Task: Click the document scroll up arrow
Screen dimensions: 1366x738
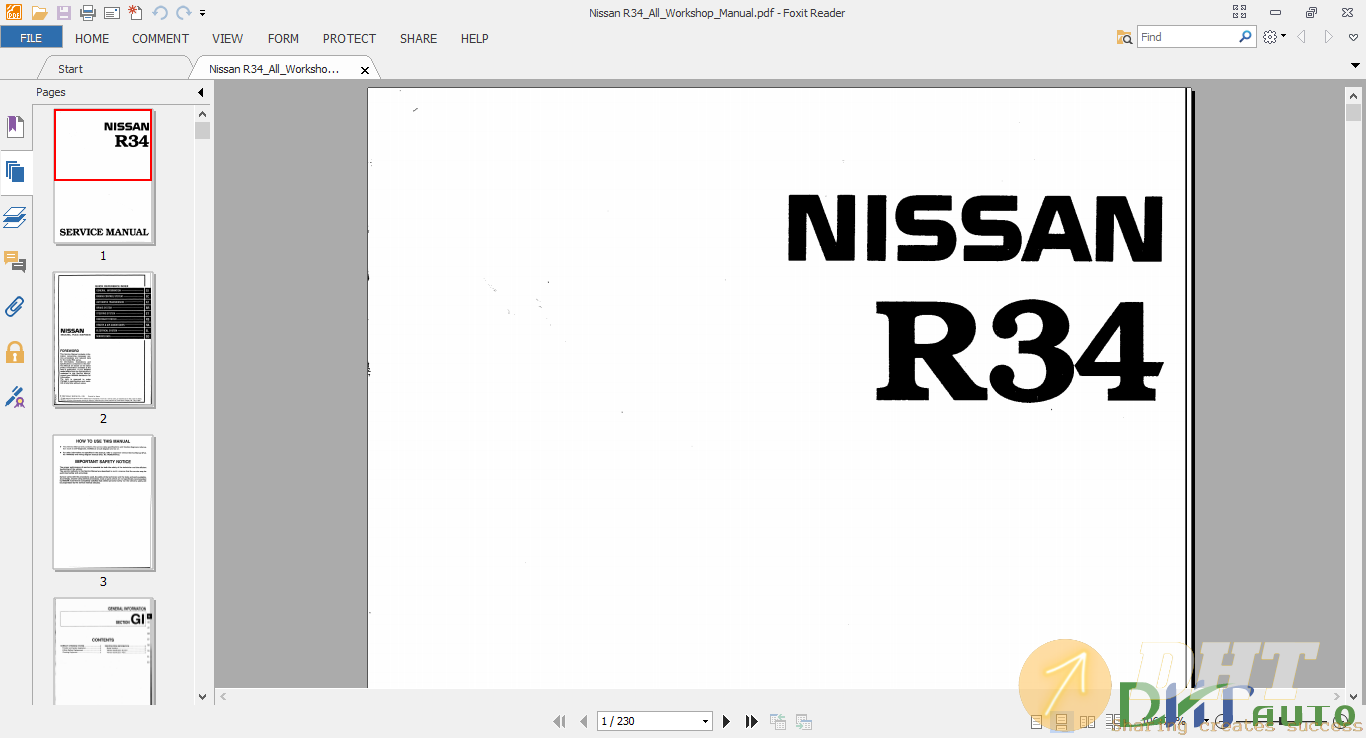Action: click(x=1353, y=96)
